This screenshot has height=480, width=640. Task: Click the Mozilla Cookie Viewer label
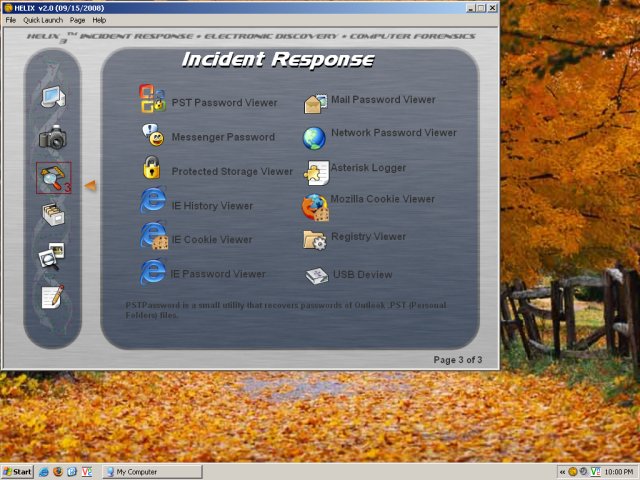(x=382, y=199)
